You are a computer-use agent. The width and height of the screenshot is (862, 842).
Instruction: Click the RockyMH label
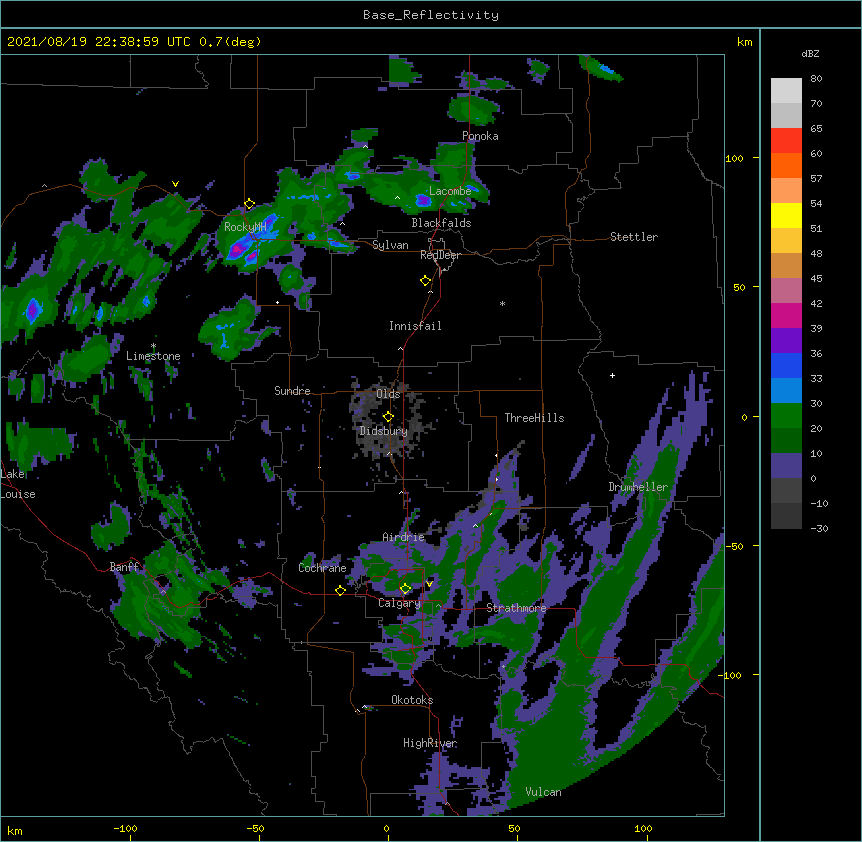click(x=245, y=227)
